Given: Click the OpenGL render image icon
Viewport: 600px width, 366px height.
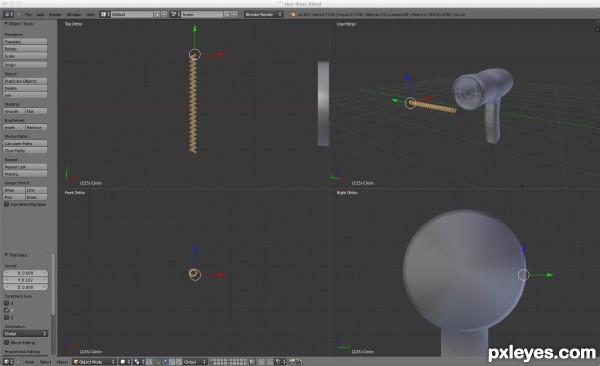Looking at the screenshot, I should pyautogui.click(x=292, y=361).
